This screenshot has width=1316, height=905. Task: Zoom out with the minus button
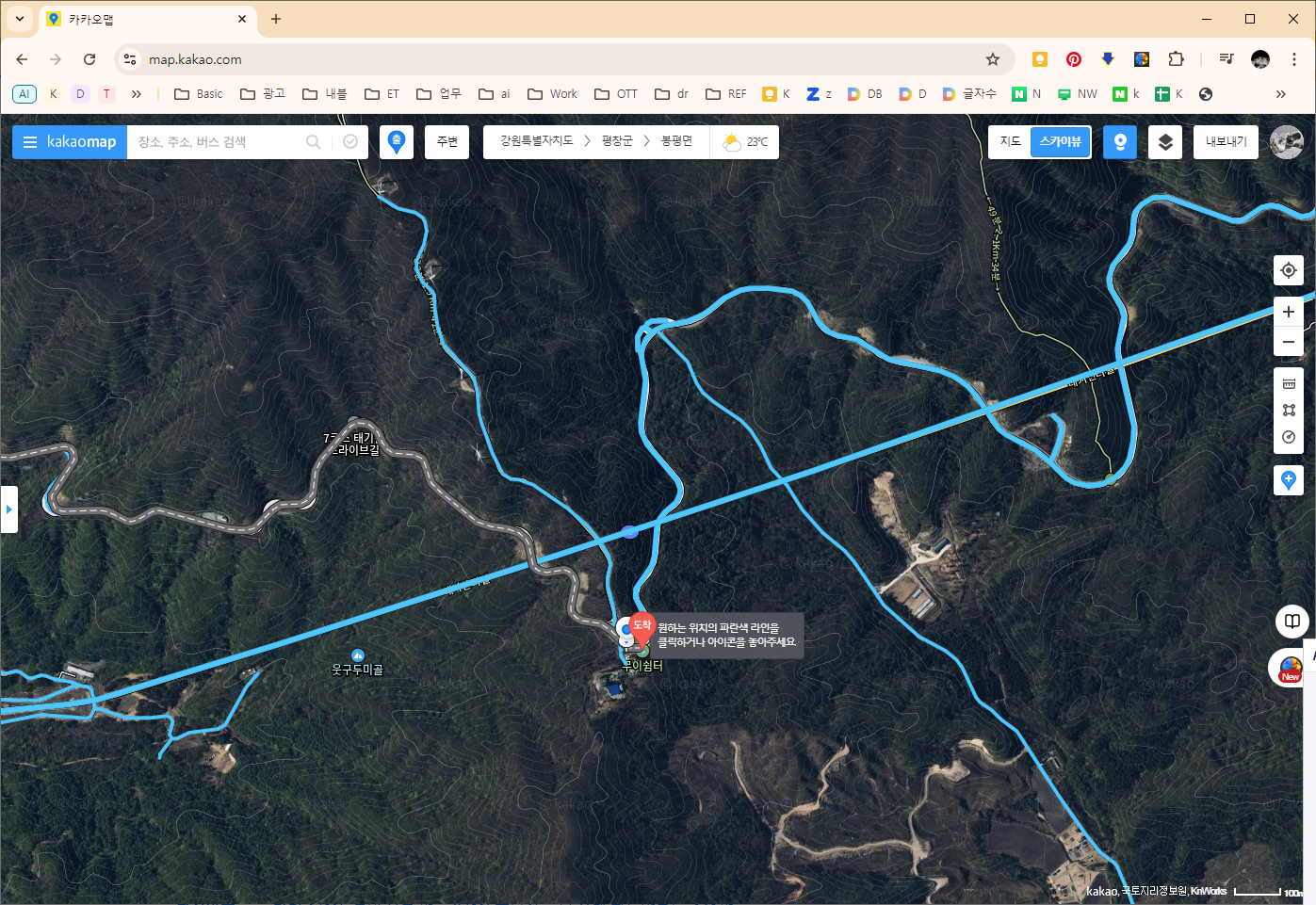point(1289,342)
